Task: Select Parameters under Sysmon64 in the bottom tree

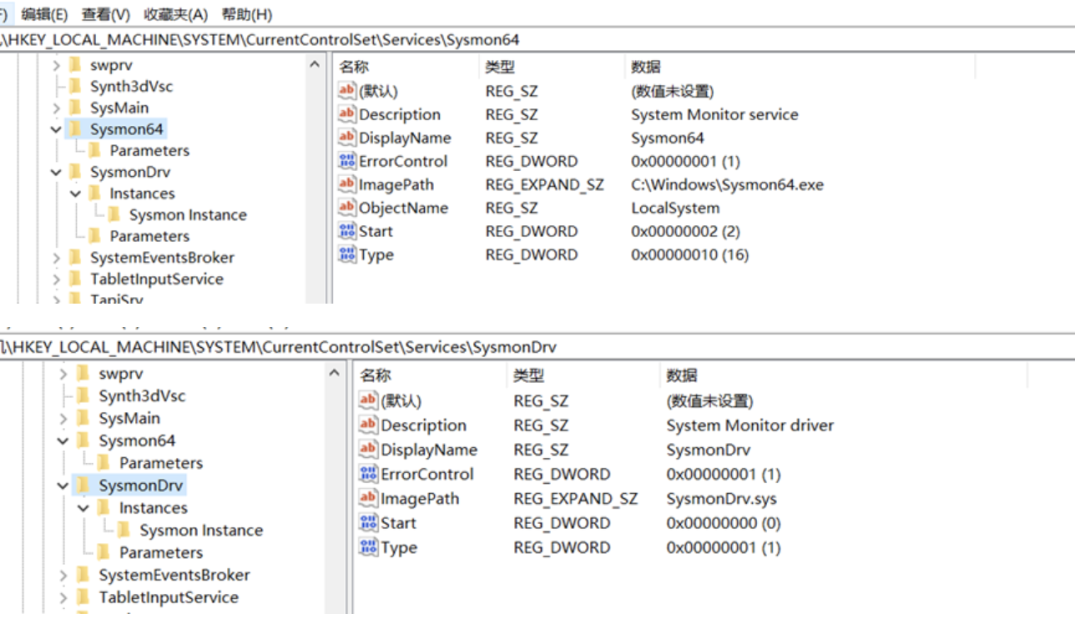Action: coord(160,462)
